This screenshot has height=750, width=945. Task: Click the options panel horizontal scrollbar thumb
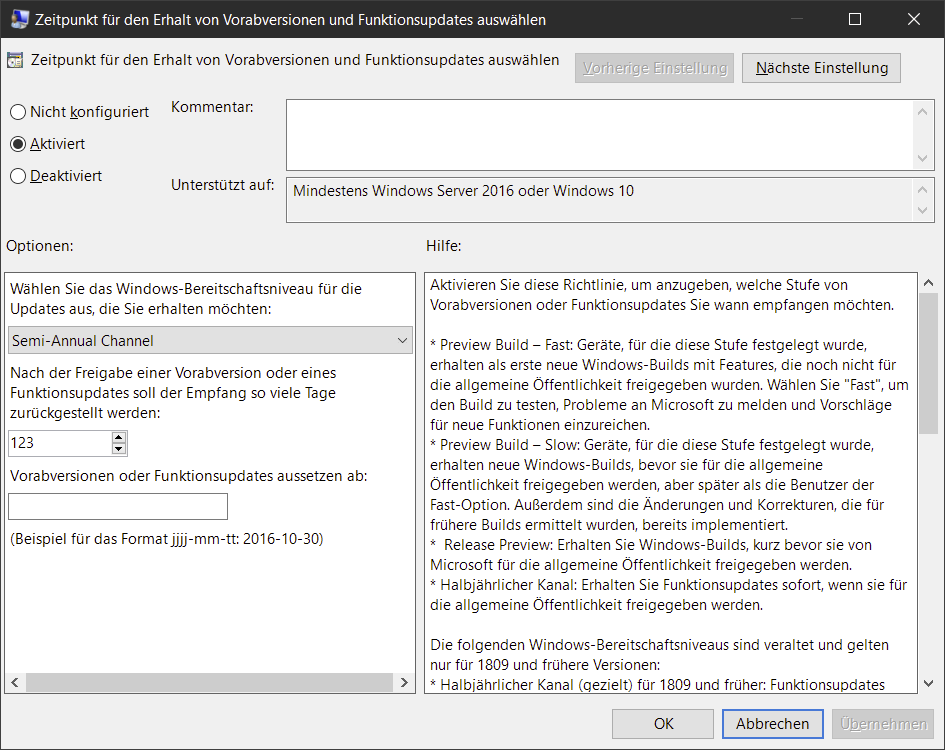click(209, 682)
